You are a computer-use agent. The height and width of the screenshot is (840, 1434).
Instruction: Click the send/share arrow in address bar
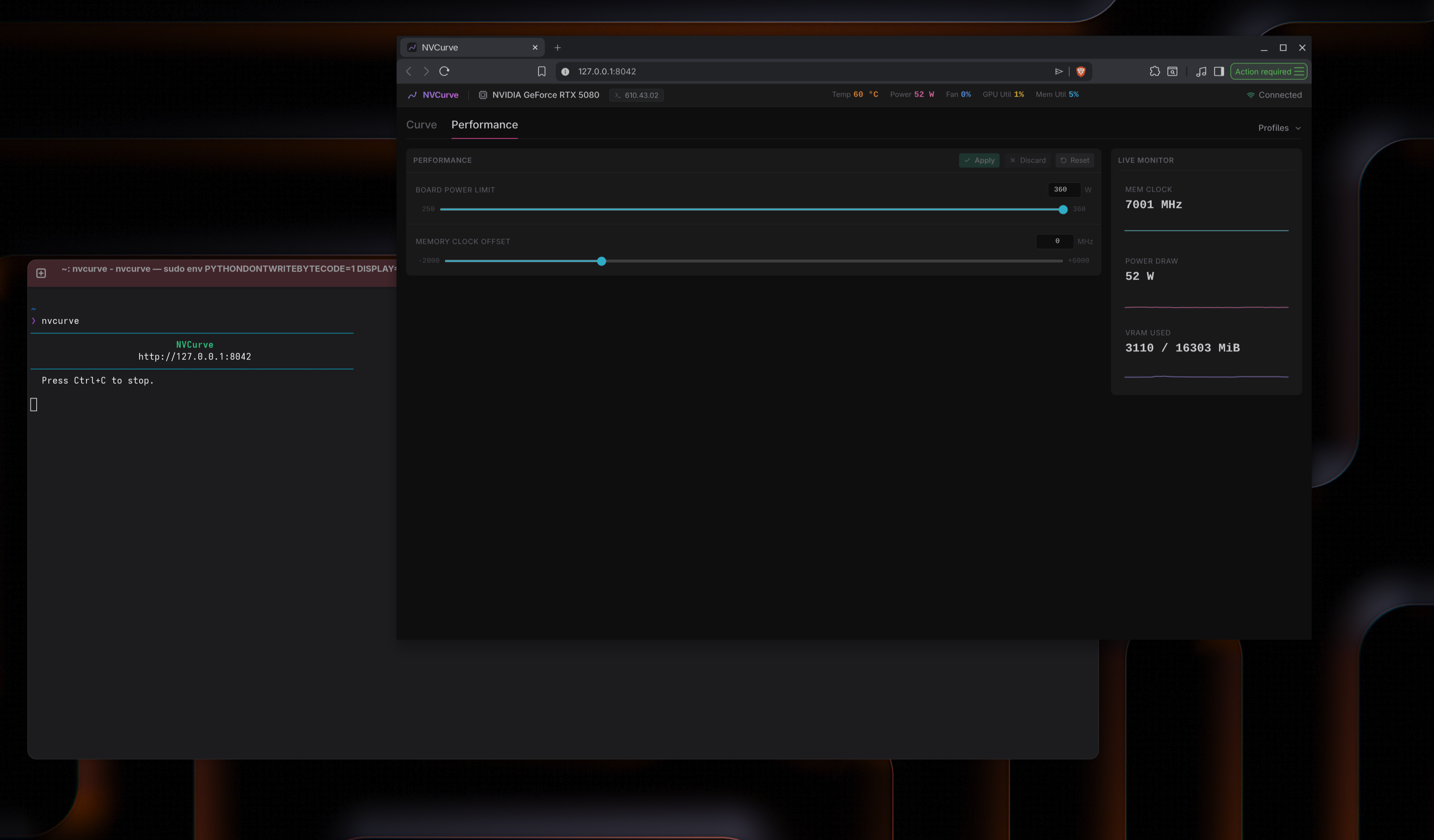[x=1059, y=71]
